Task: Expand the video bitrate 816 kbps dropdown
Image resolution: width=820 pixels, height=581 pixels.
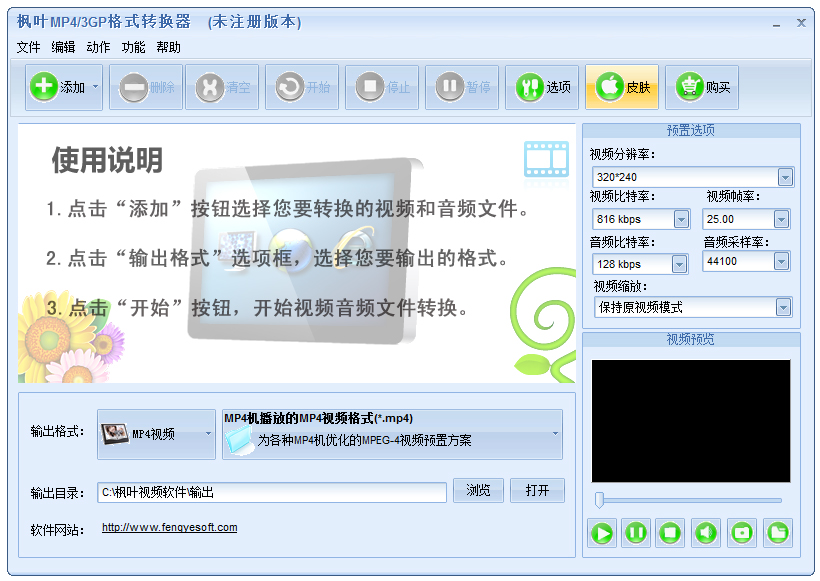Action: 681,219
